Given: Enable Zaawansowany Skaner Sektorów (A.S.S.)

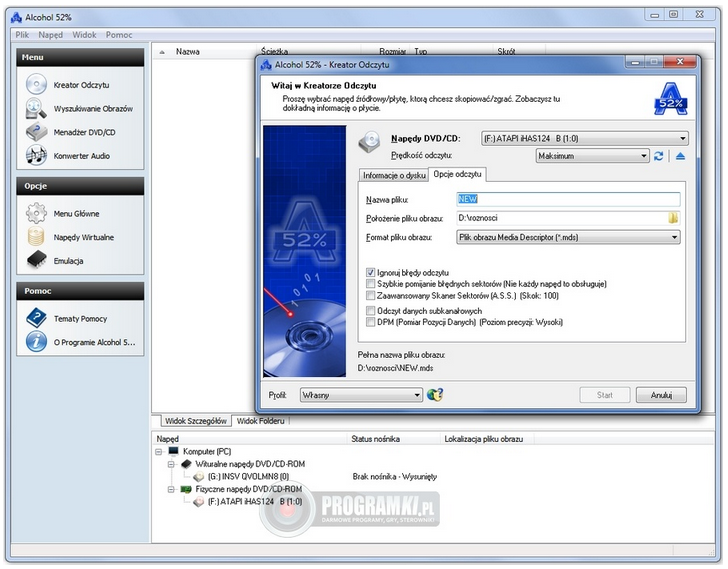Looking at the screenshot, I should click(x=370, y=296).
